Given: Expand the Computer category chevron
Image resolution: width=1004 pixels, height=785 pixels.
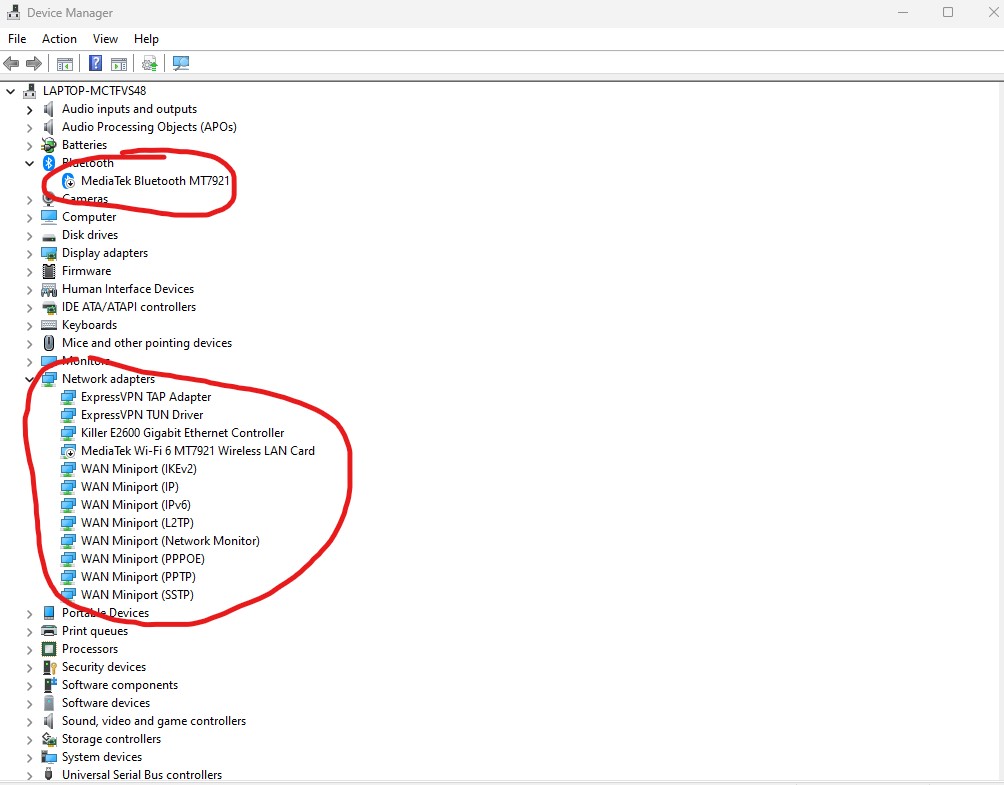Looking at the screenshot, I should pyautogui.click(x=29, y=218).
